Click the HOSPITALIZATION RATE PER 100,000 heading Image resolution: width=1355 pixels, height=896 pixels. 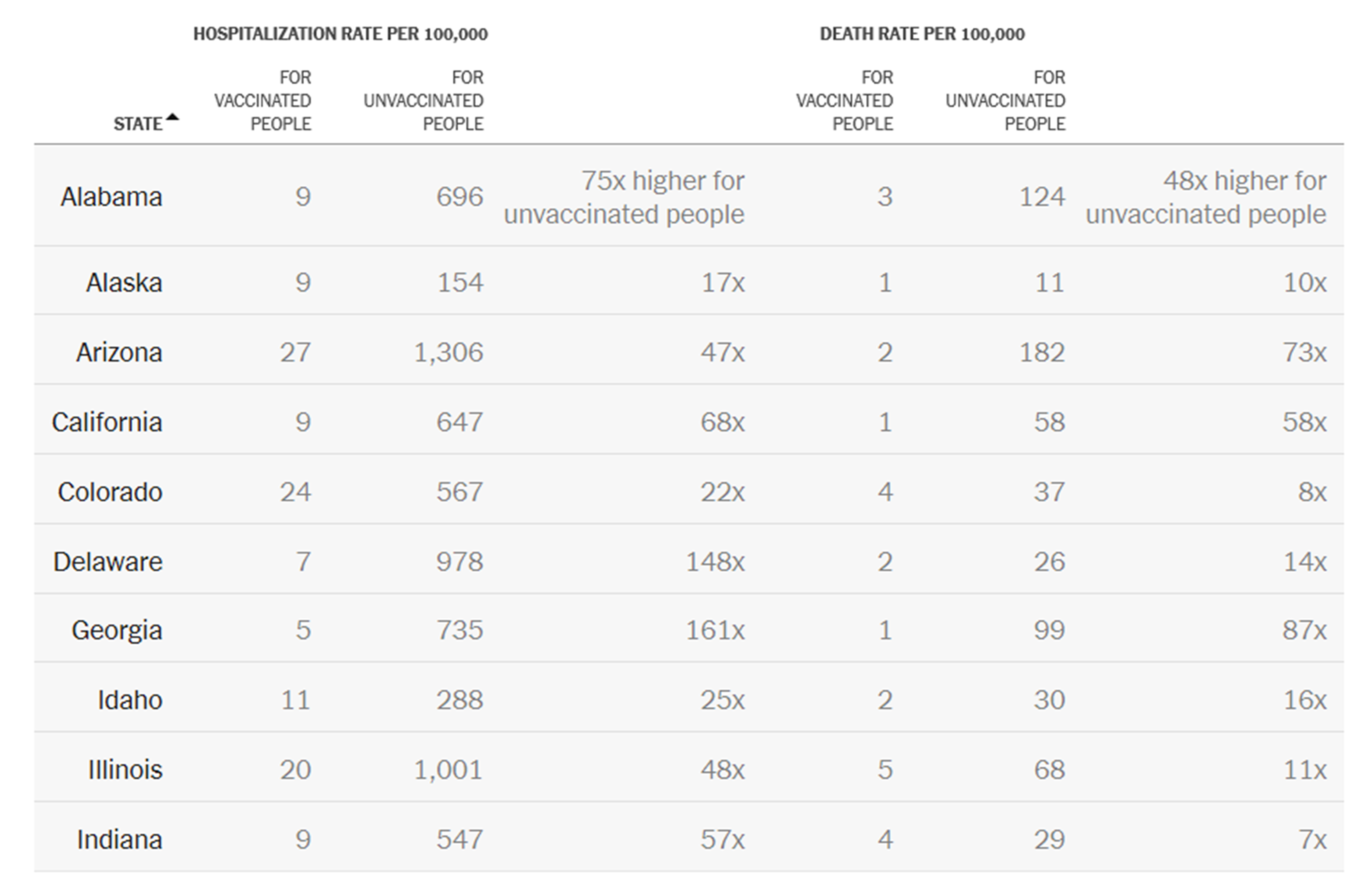pos(341,34)
